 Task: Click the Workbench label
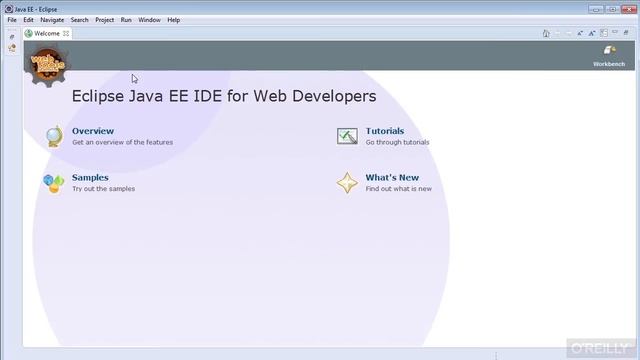609,64
